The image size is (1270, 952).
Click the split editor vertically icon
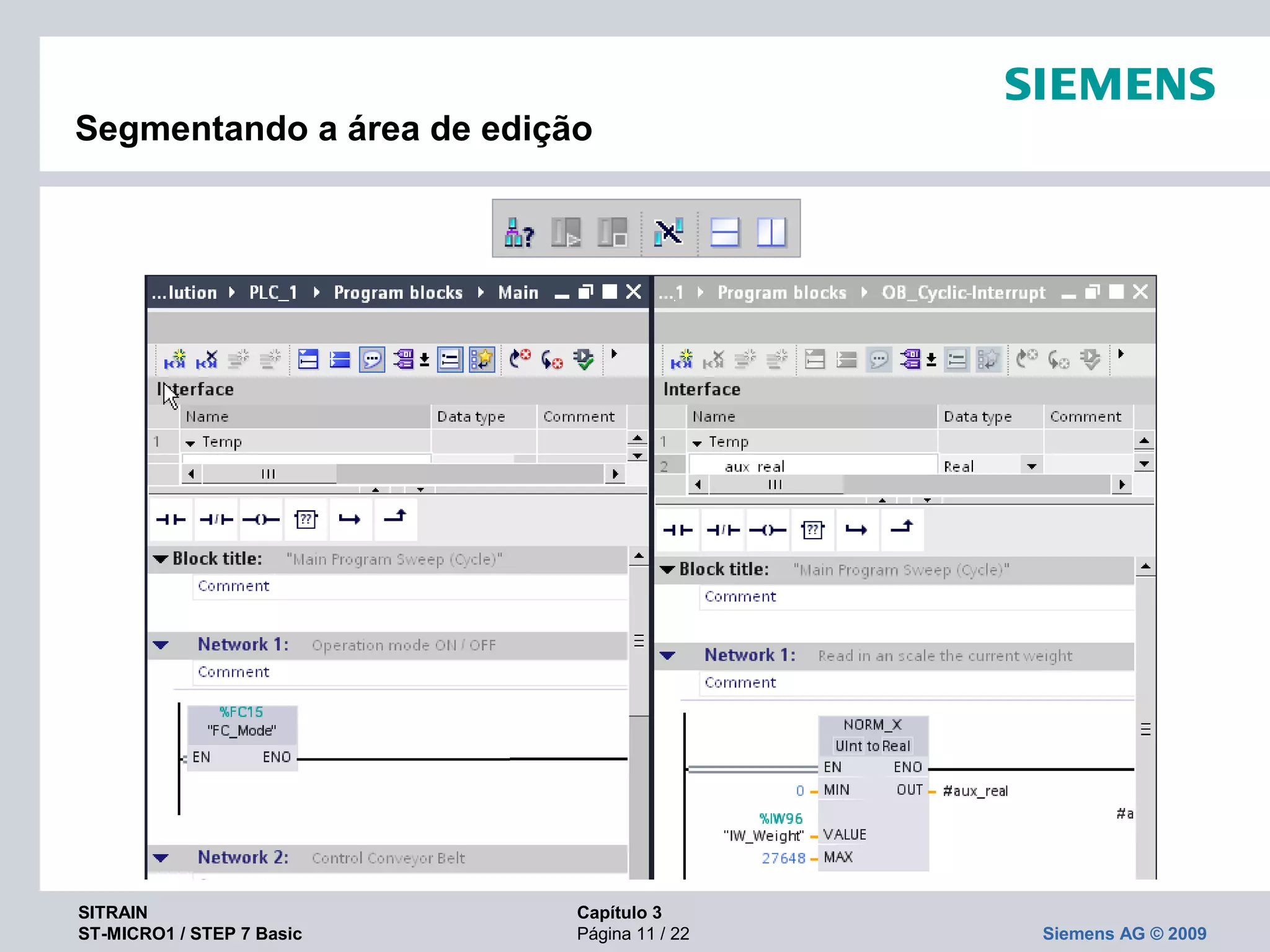(771, 232)
